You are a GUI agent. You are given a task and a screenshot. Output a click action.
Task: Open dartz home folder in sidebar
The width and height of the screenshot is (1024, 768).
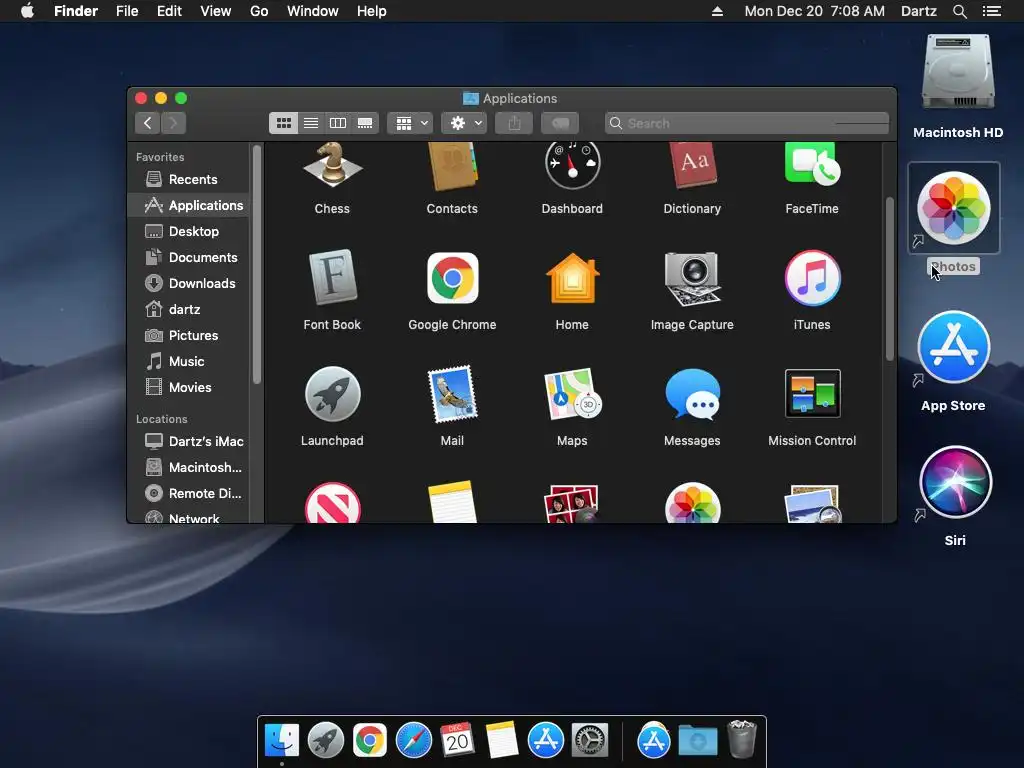tap(188, 309)
